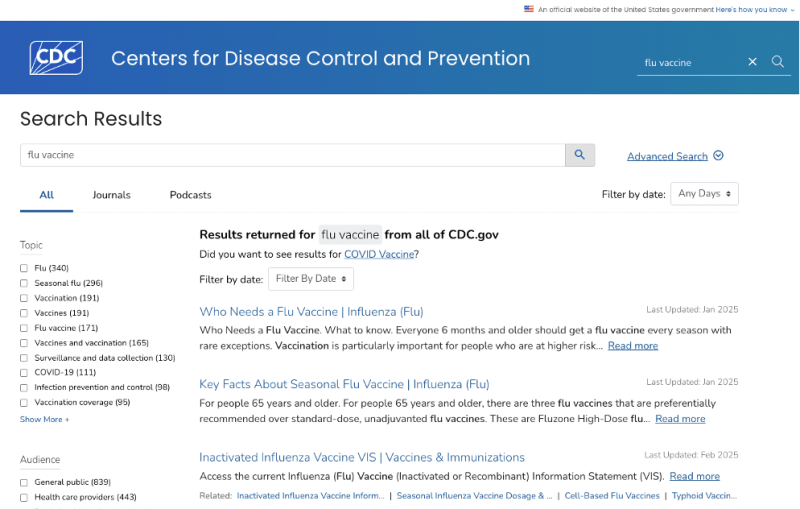
Task: Check the Vaccination (191) checkbox
Action: coord(24,298)
